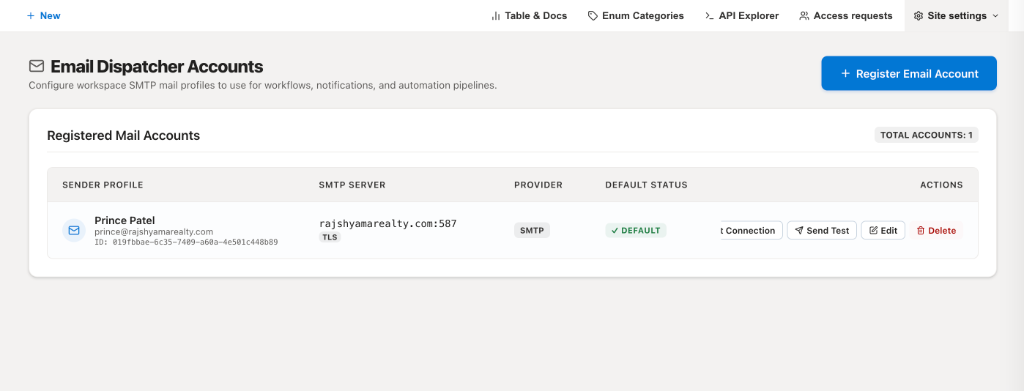Click the SENDER PROFILE column header
Viewport: 1024px width, 391px height.
tap(103, 185)
